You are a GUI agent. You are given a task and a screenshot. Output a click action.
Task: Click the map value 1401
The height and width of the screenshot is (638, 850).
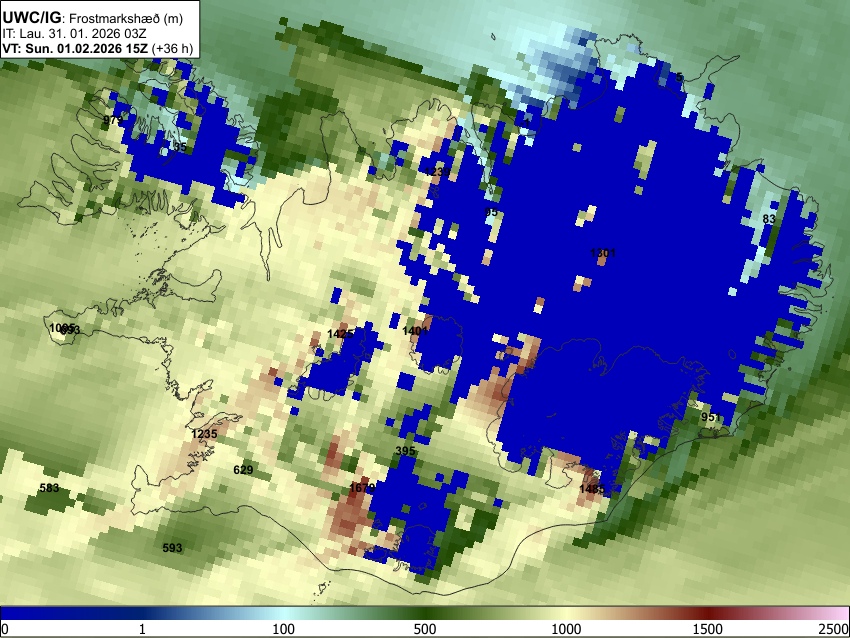pos(416,330)
